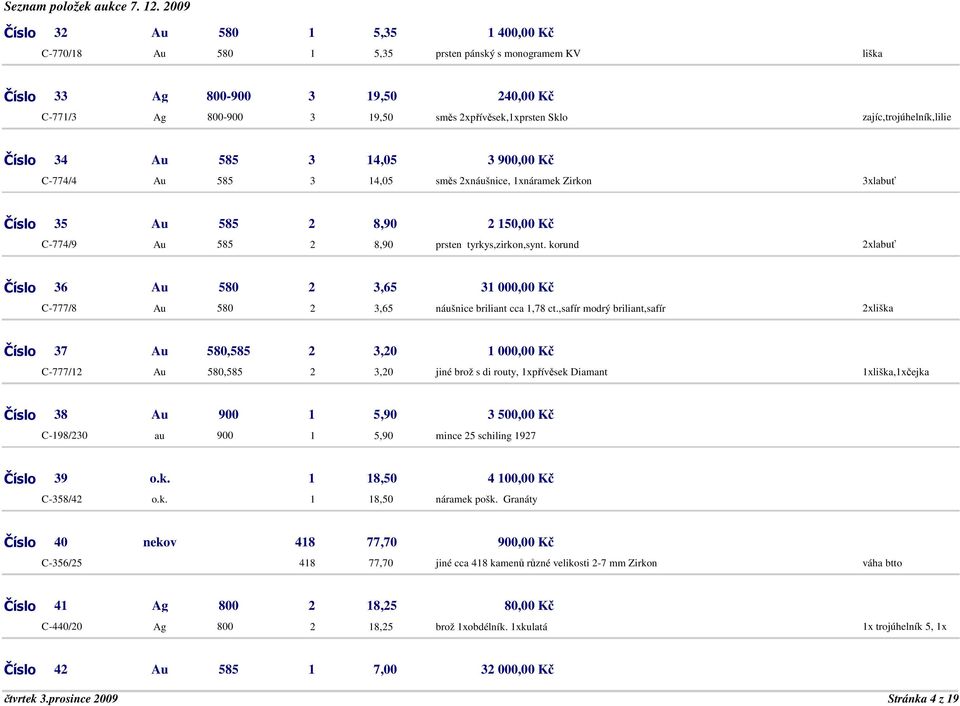Click the page indicator 'Stránka 4 z 19'
960x706 pixels.
(923, 699)
